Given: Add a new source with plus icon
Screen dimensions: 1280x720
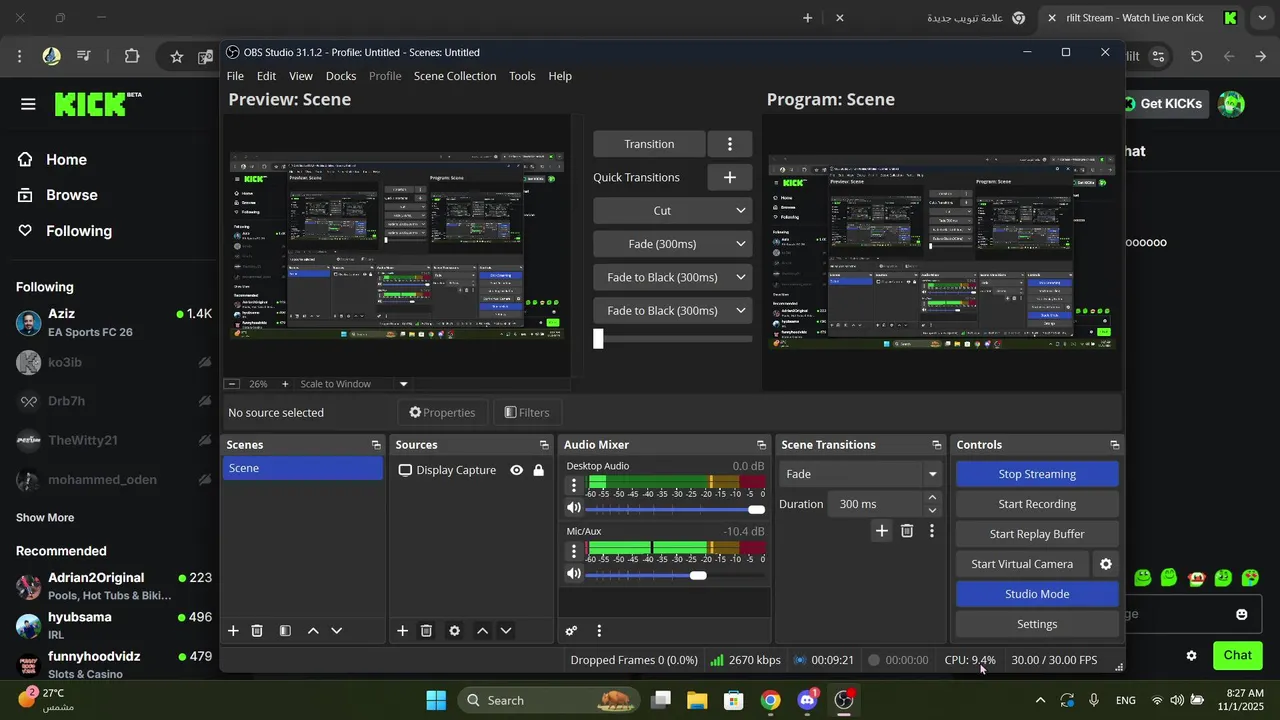Looking at the screenshot, I should point(402,631).
